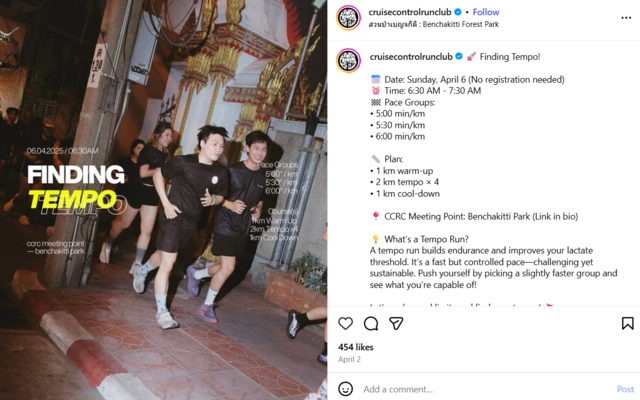Click the Post comment button

tap(625, 389)
